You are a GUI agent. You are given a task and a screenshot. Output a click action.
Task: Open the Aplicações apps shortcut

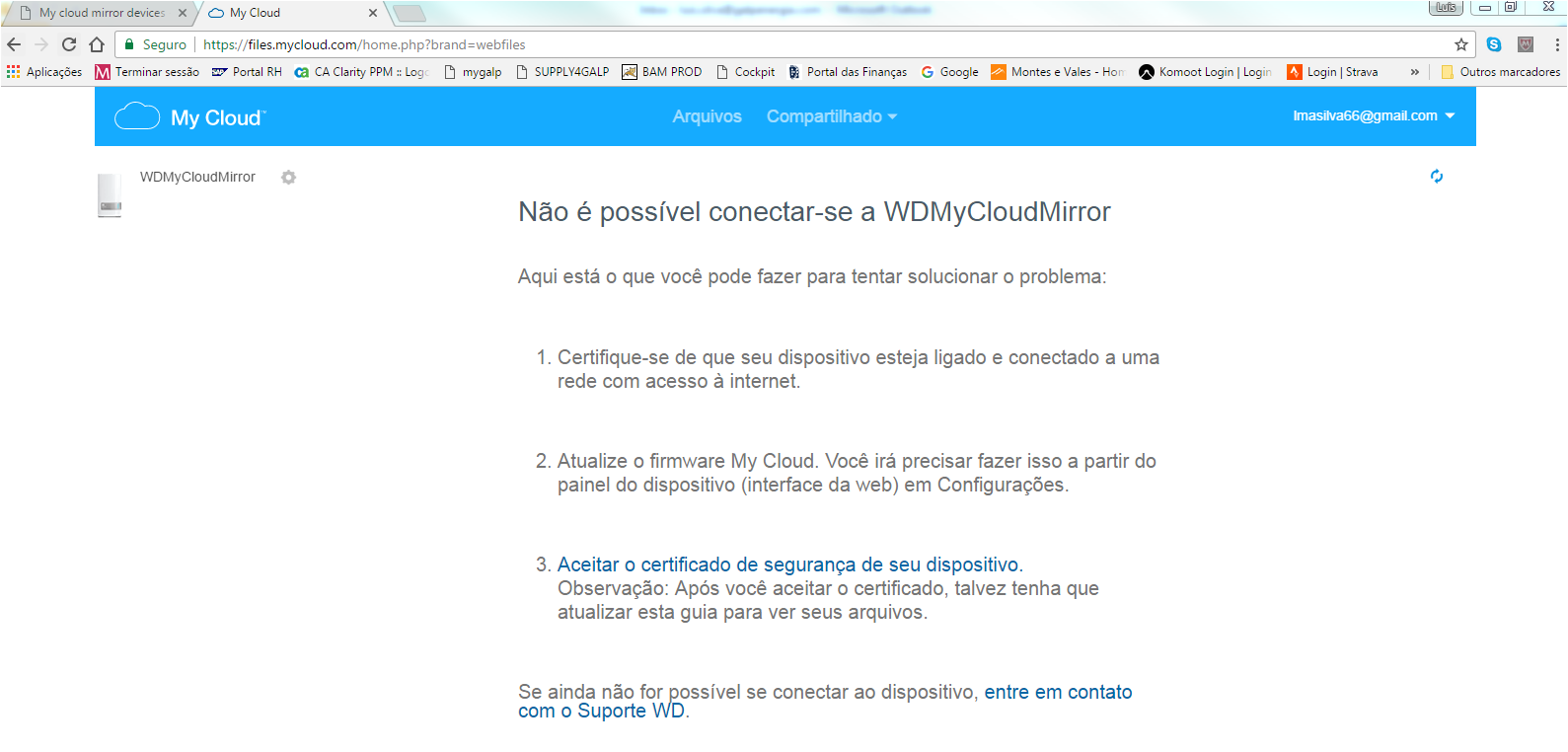pyautogui.click(x=44, y=72)
